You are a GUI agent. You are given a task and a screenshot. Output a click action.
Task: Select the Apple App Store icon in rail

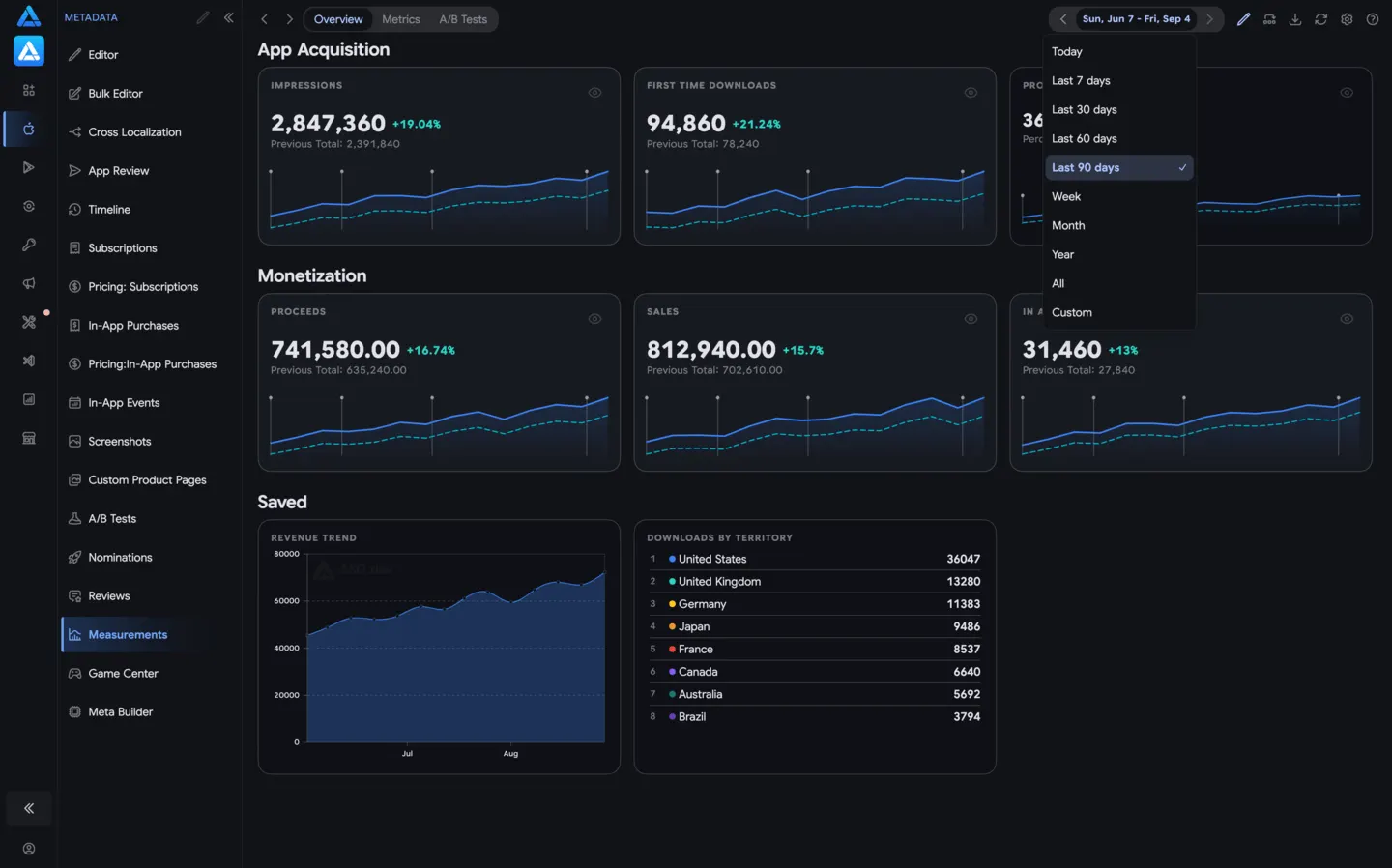point(29,129)
